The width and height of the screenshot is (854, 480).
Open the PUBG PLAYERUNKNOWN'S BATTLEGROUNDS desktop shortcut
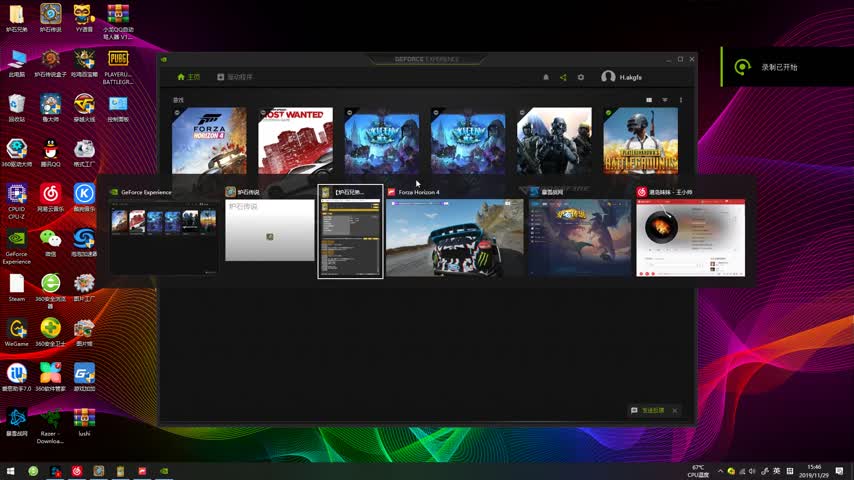(118, 66)
